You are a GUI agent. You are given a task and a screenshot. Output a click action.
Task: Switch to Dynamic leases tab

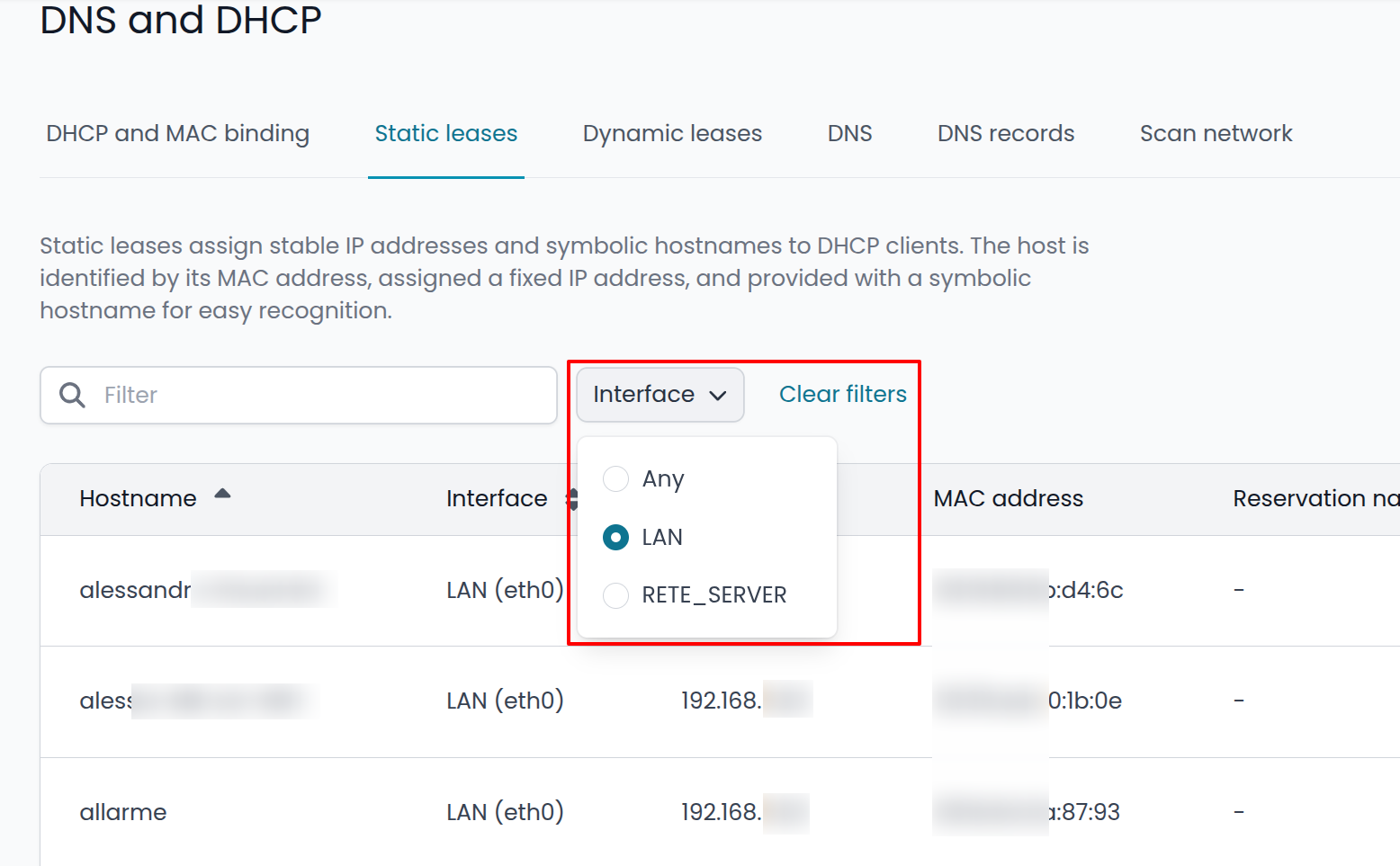coord(672,134)
